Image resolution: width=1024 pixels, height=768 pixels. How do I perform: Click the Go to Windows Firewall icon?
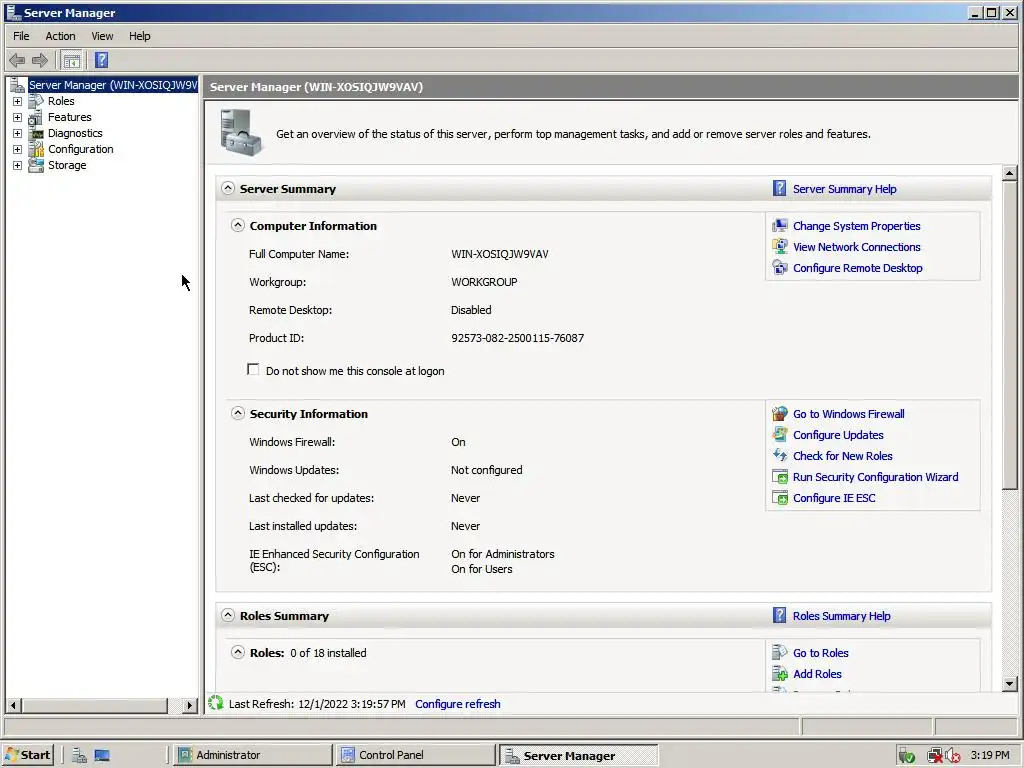780,414
